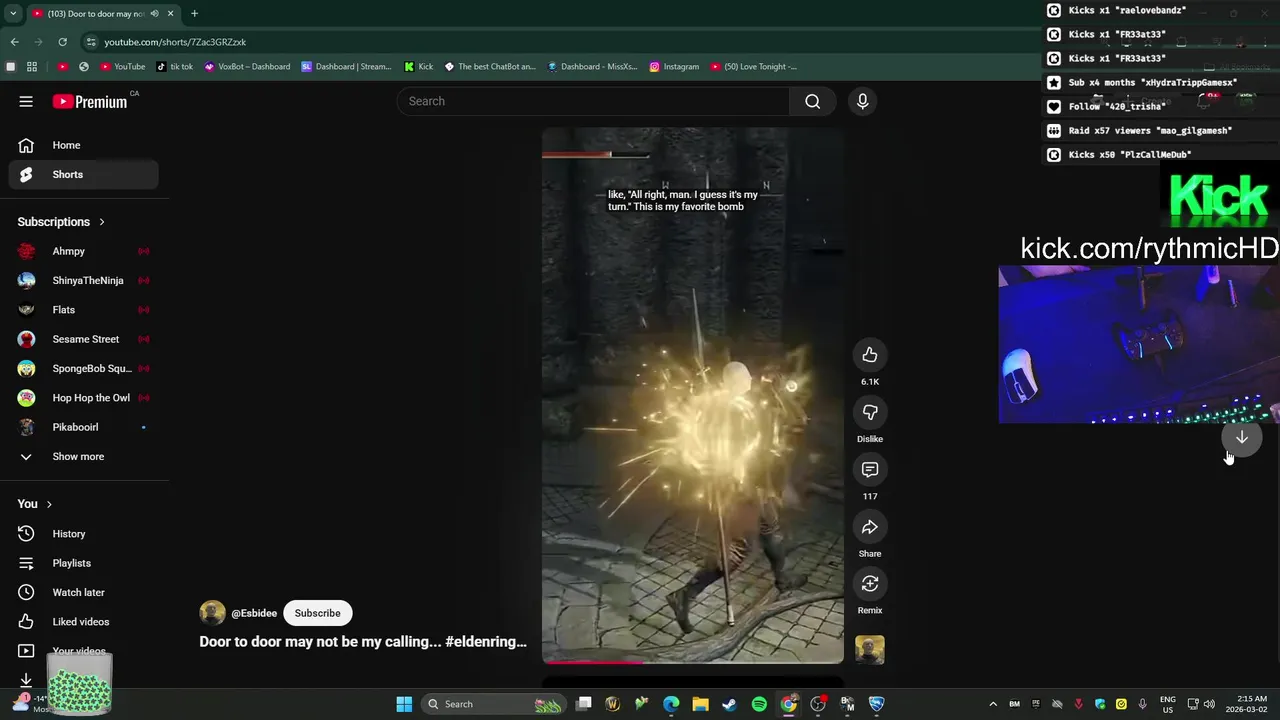Go back with browser back arrow
The height and width of the screenshot is (720, 1280).
tap(14, 42)
